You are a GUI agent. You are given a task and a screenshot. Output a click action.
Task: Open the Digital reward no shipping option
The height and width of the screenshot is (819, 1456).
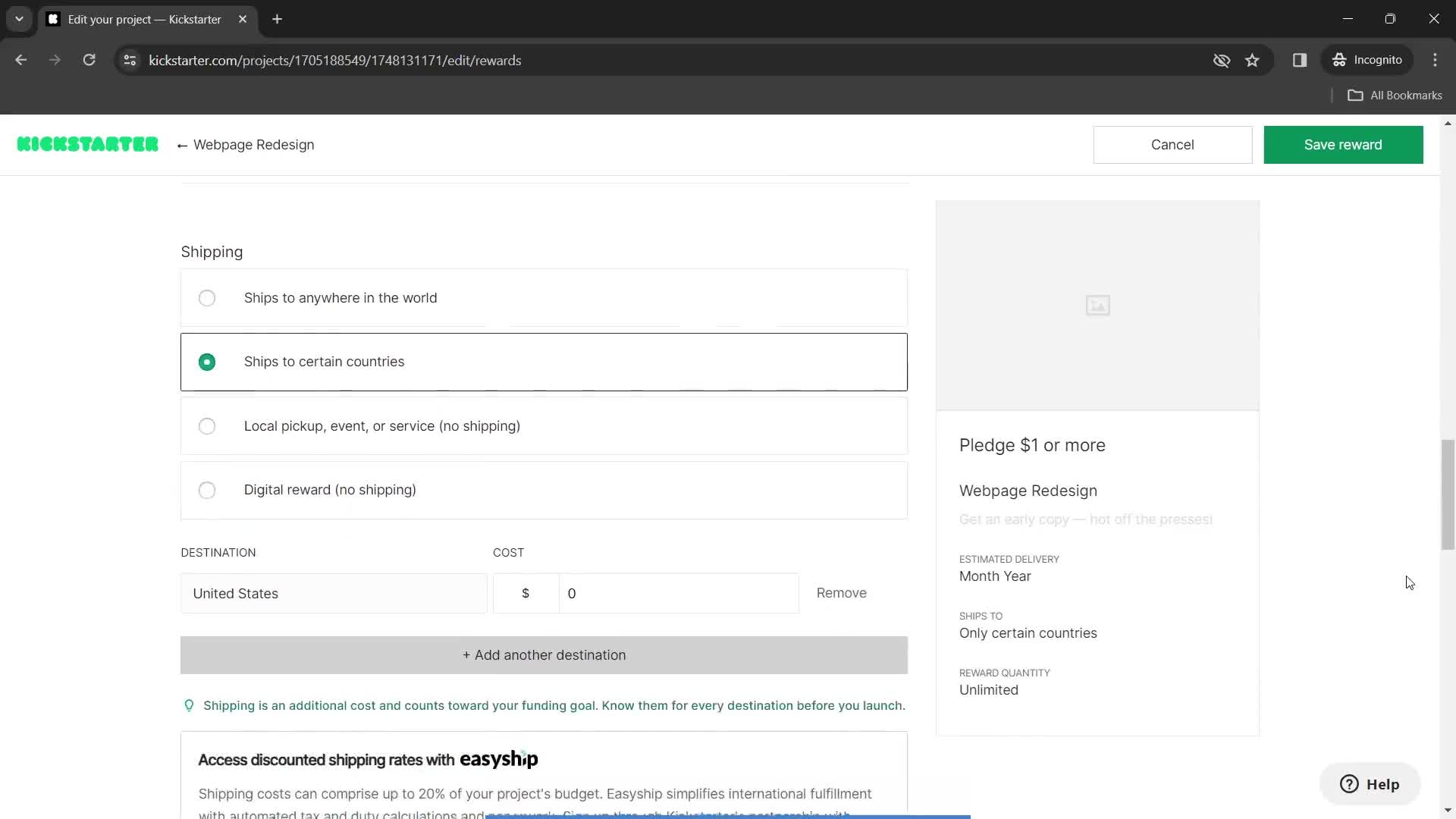pyautogui.click(x=207, y=489)
